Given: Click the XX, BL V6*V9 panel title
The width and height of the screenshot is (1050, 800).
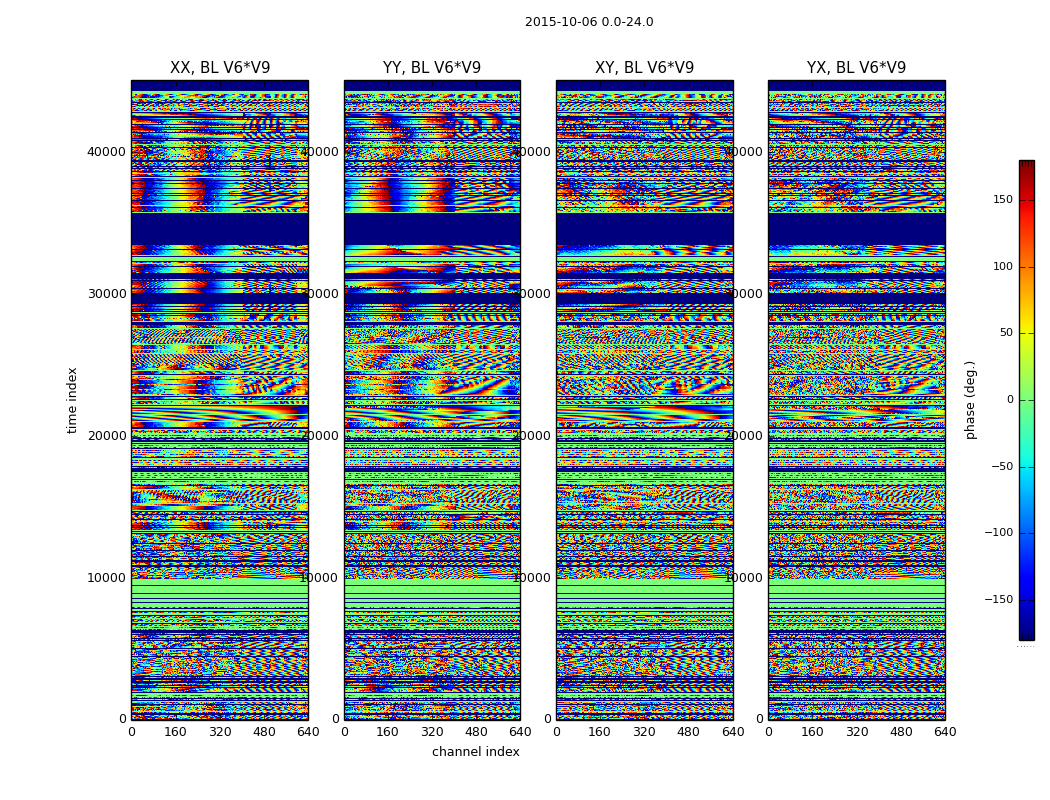Looking at the screenshot, I should (220, 68).
